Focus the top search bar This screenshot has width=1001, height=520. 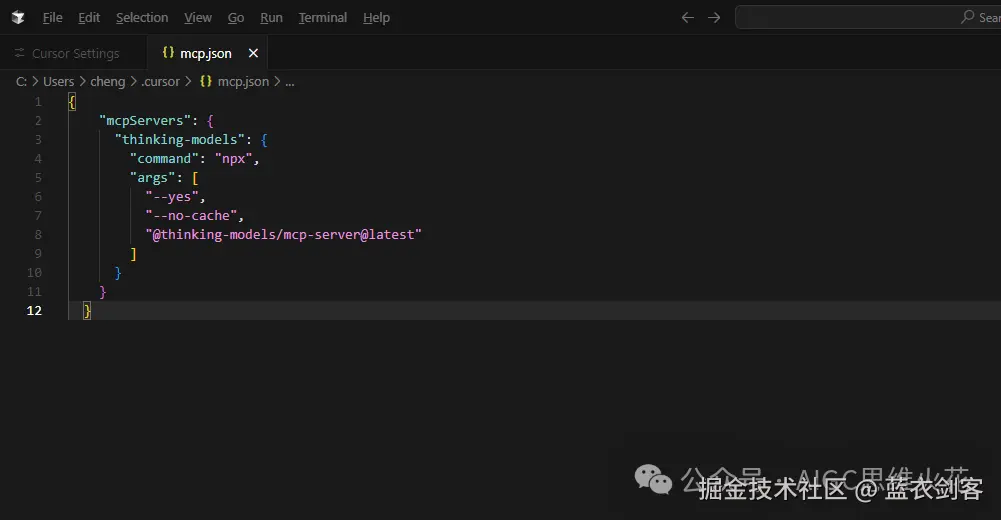[868, 17]
